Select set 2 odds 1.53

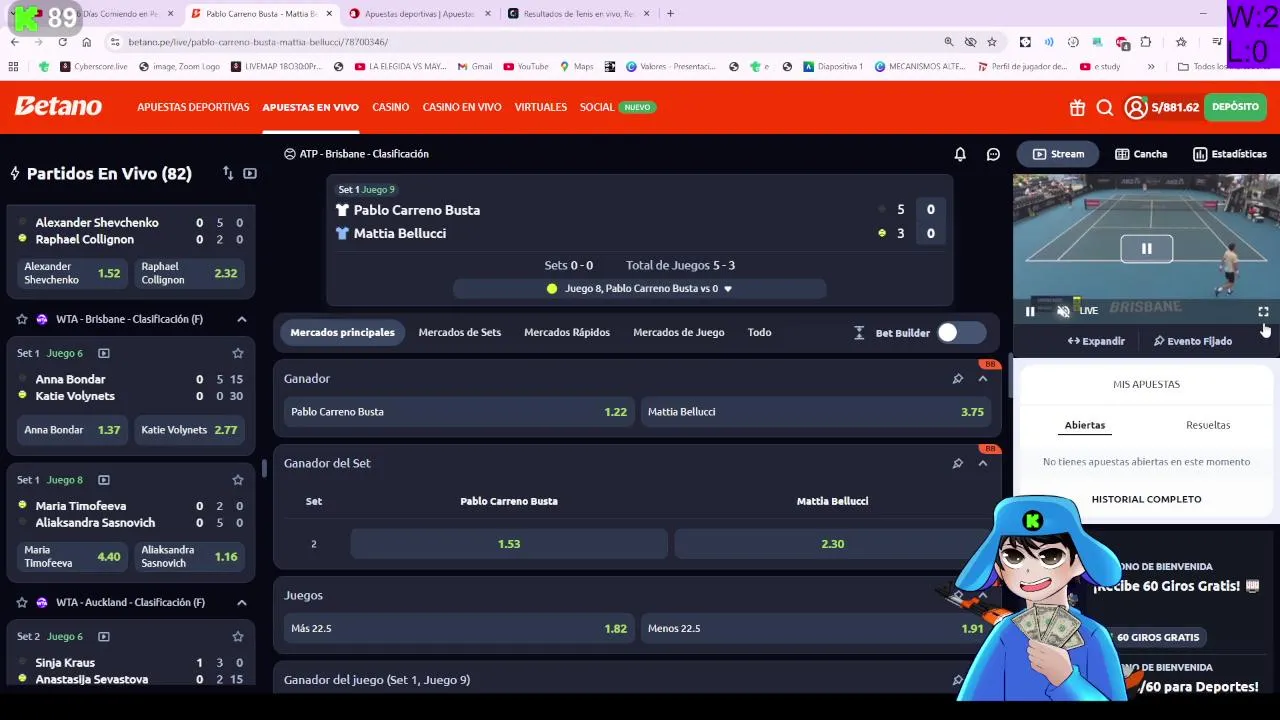tap(509, 544)
